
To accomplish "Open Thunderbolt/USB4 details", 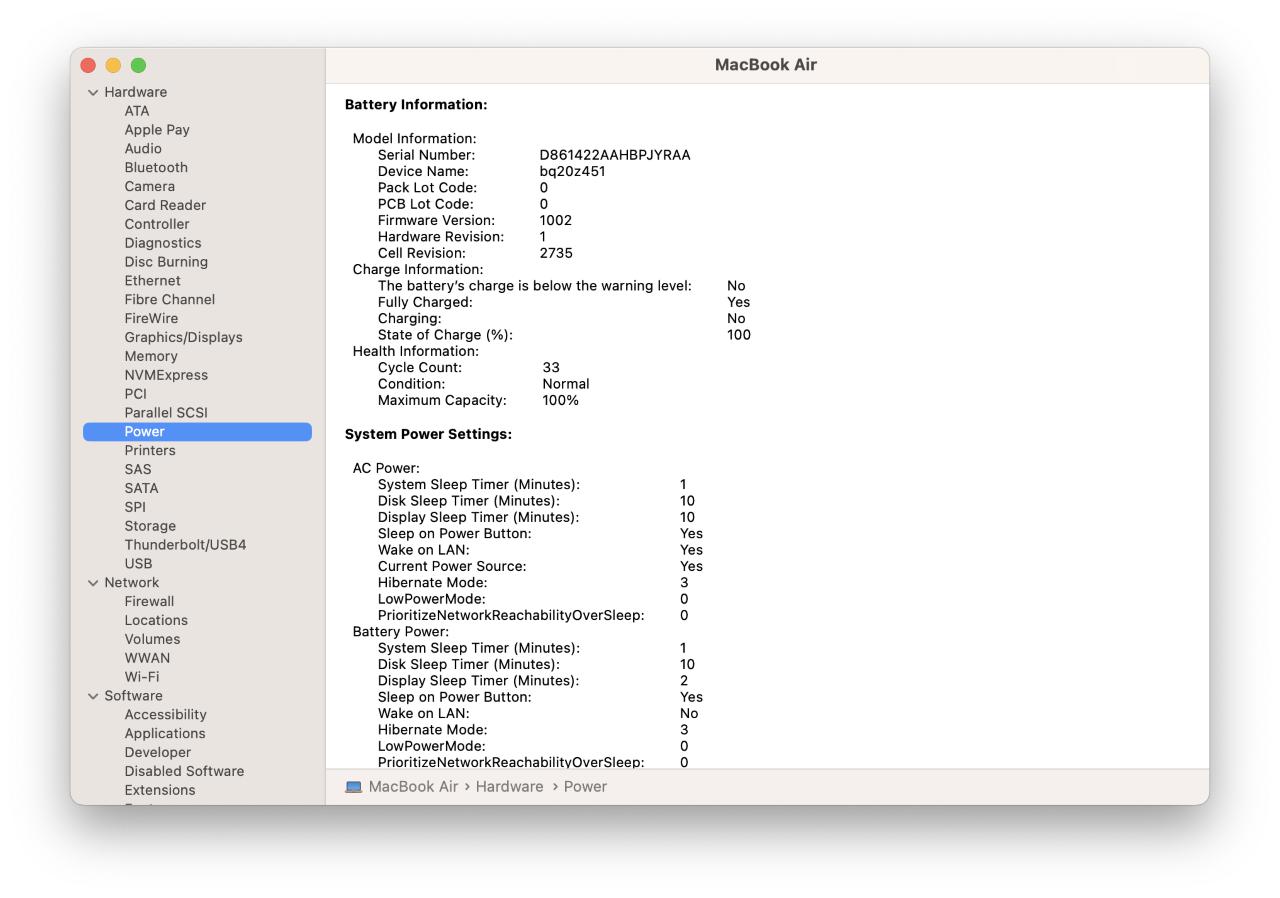I will coord(185,545).
